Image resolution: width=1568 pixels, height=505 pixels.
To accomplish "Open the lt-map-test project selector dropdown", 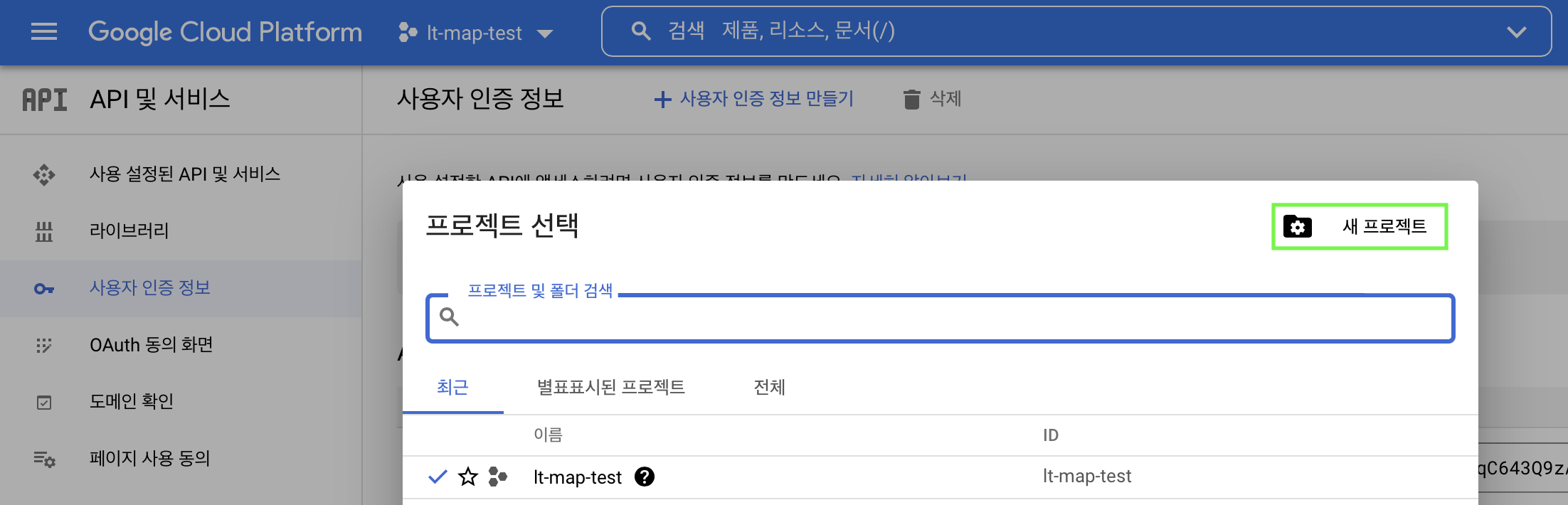I will tap(476, 33).
